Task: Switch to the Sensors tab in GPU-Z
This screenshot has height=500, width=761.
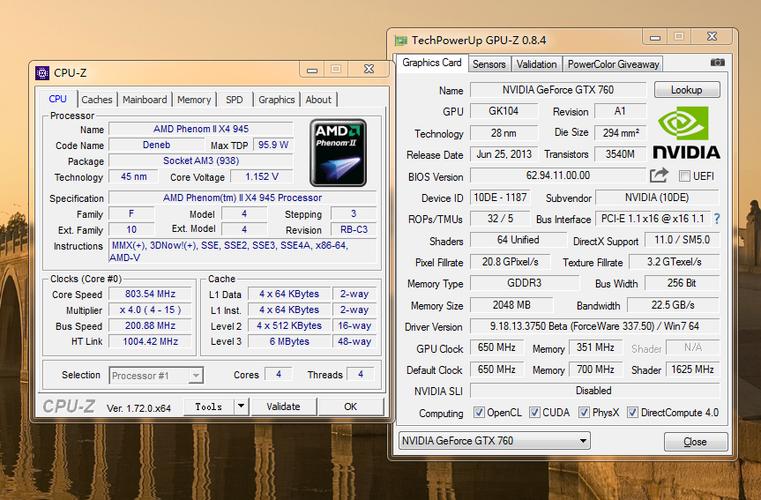Action: [489, 64]
